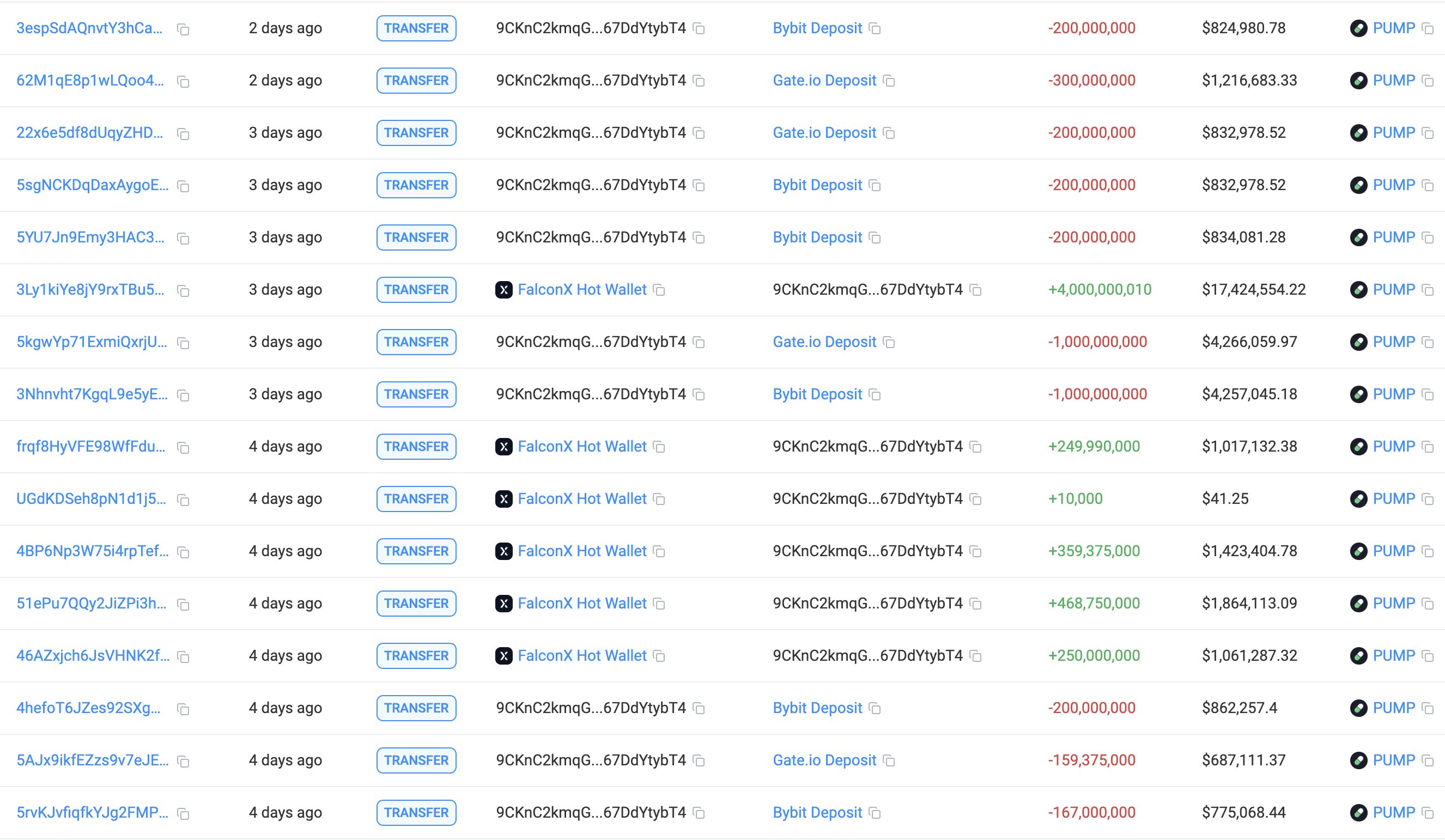Image resolution: width=1445 pixels, height=840 pixels.
Task: Open FalconX Hot Wallet in +468,750,000 row
Action: coord(581,603)
